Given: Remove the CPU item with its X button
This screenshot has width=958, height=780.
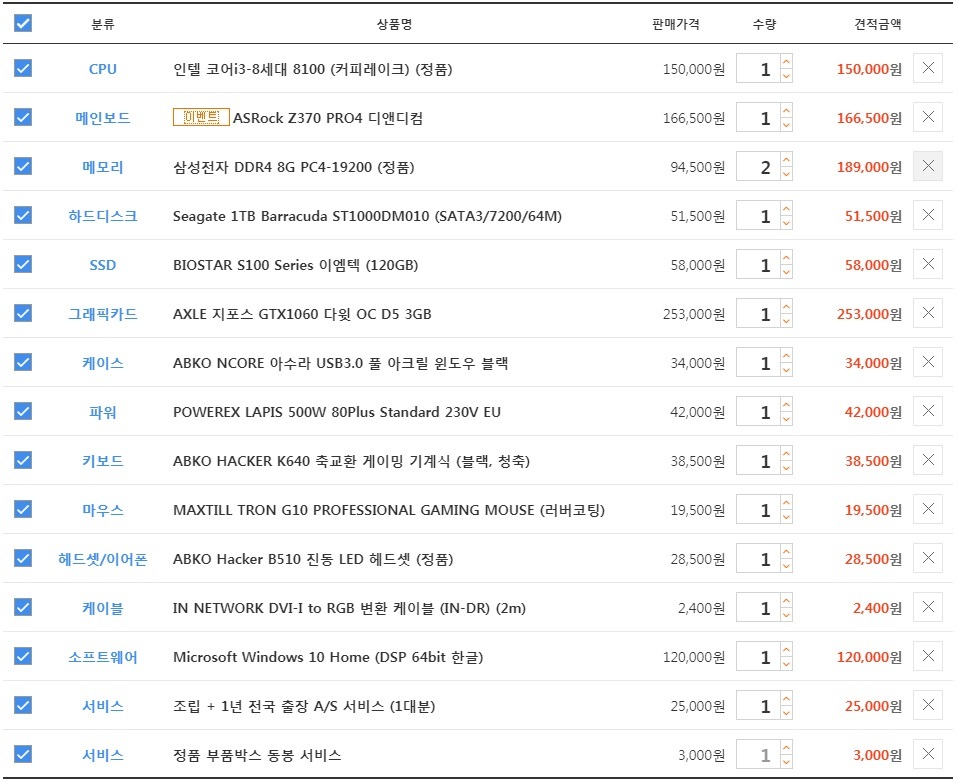Looking at the screenshot, I should point(927,68).
